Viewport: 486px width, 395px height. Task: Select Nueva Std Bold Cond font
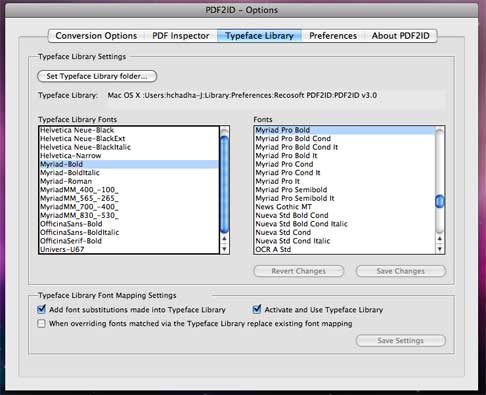point(344,215)
